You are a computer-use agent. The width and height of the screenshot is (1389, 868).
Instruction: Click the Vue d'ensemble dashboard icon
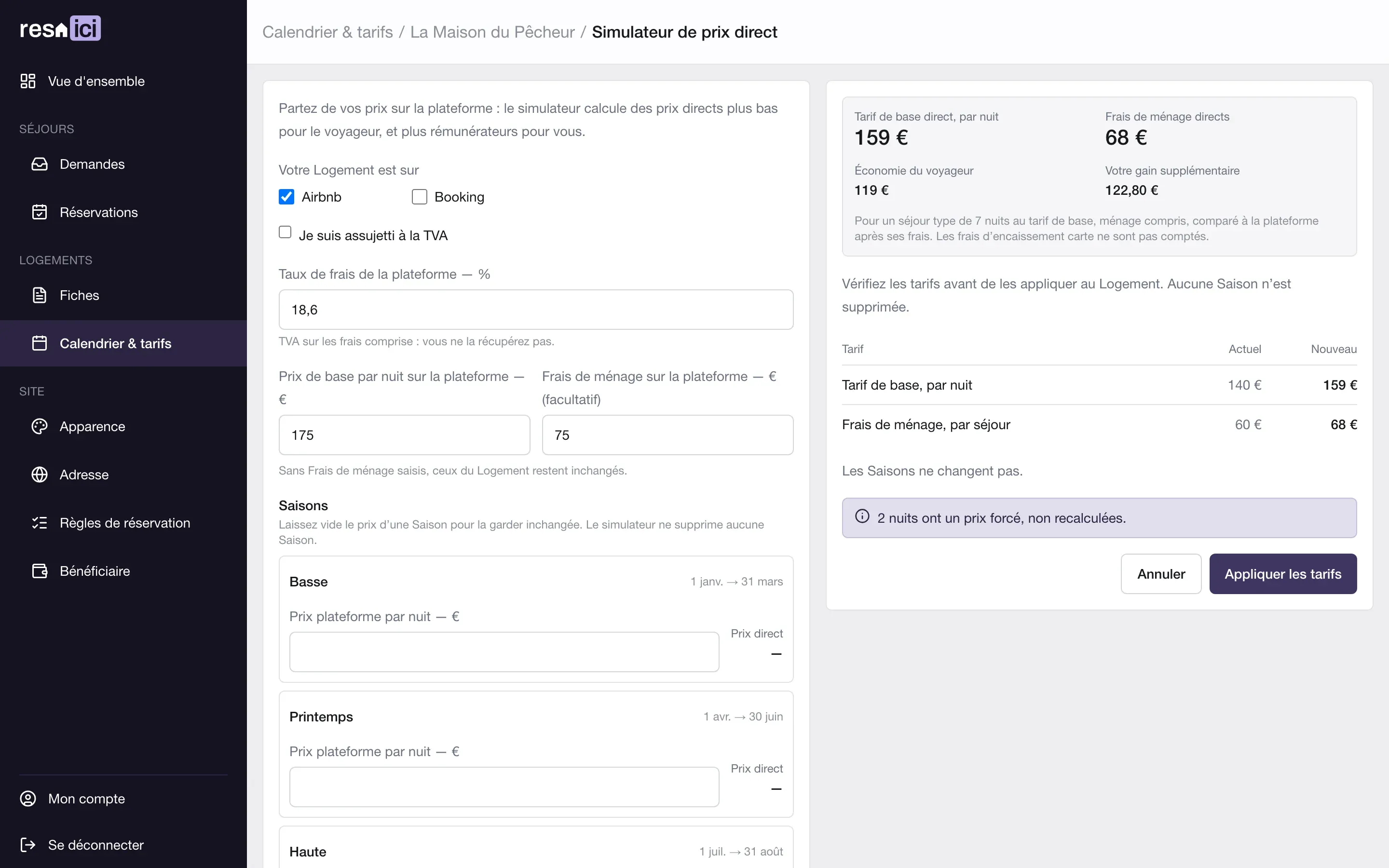pos(27,81)
